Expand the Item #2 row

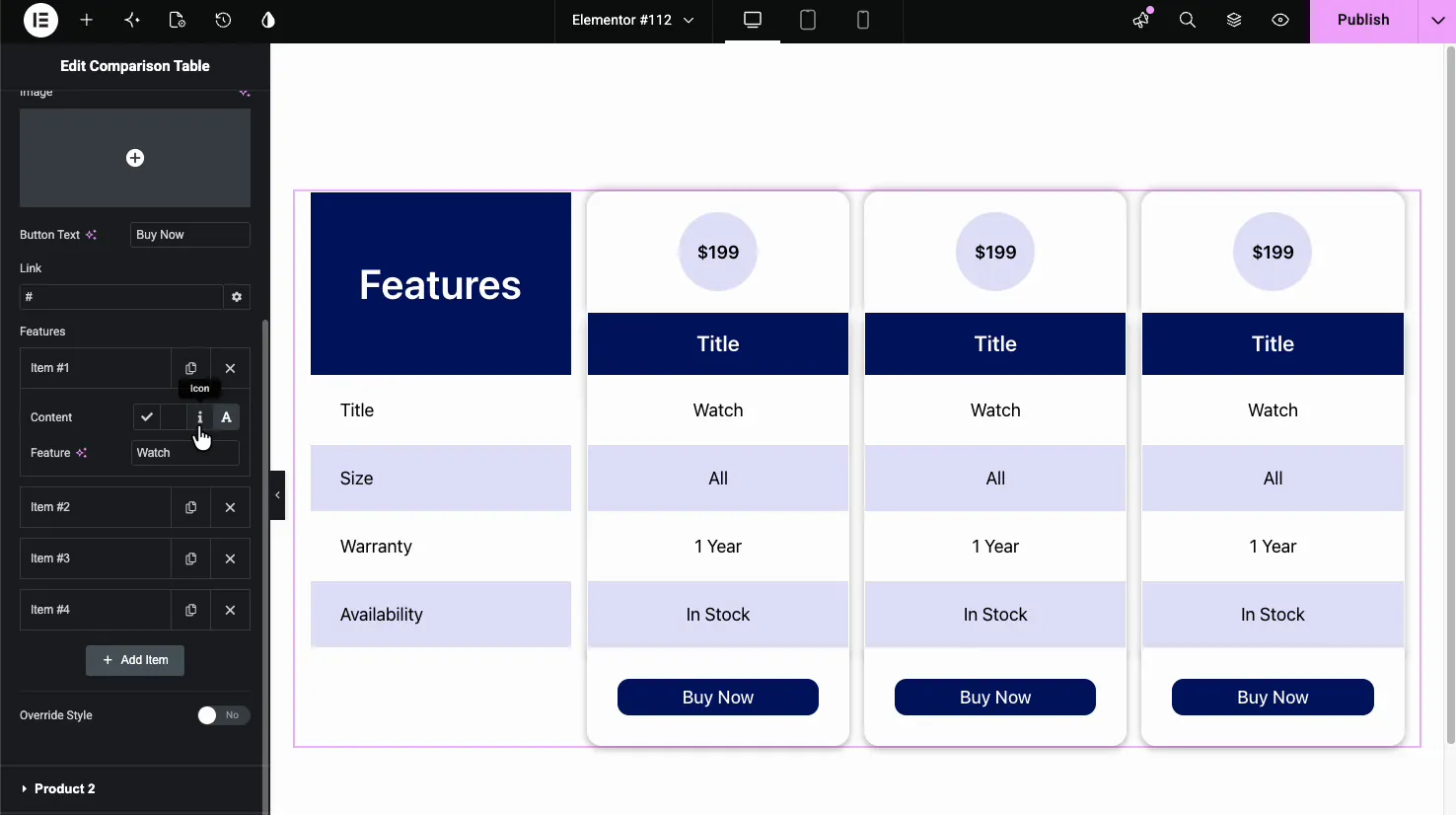tap(96, 507)
